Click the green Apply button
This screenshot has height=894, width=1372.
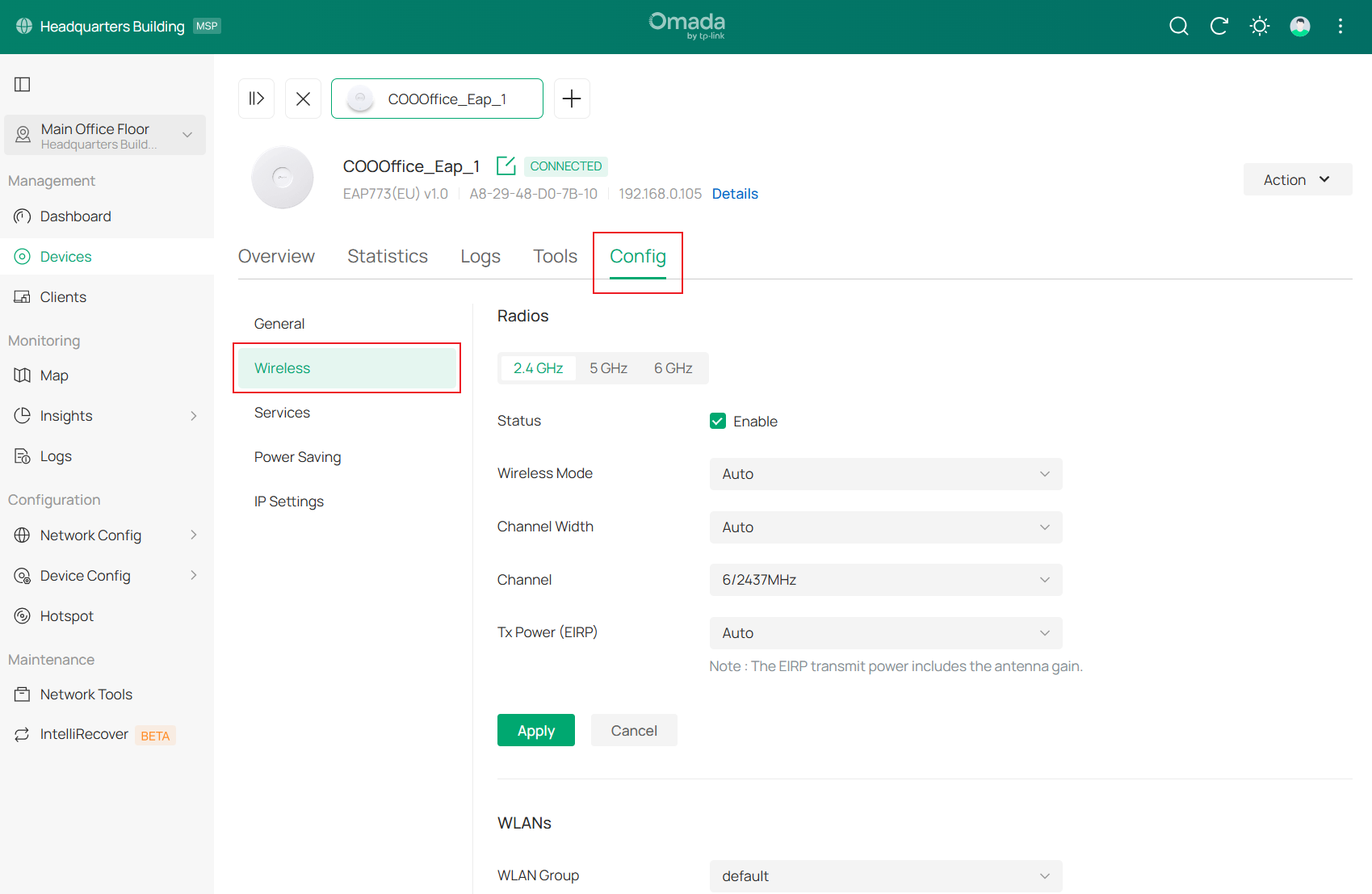click(535, 731)
